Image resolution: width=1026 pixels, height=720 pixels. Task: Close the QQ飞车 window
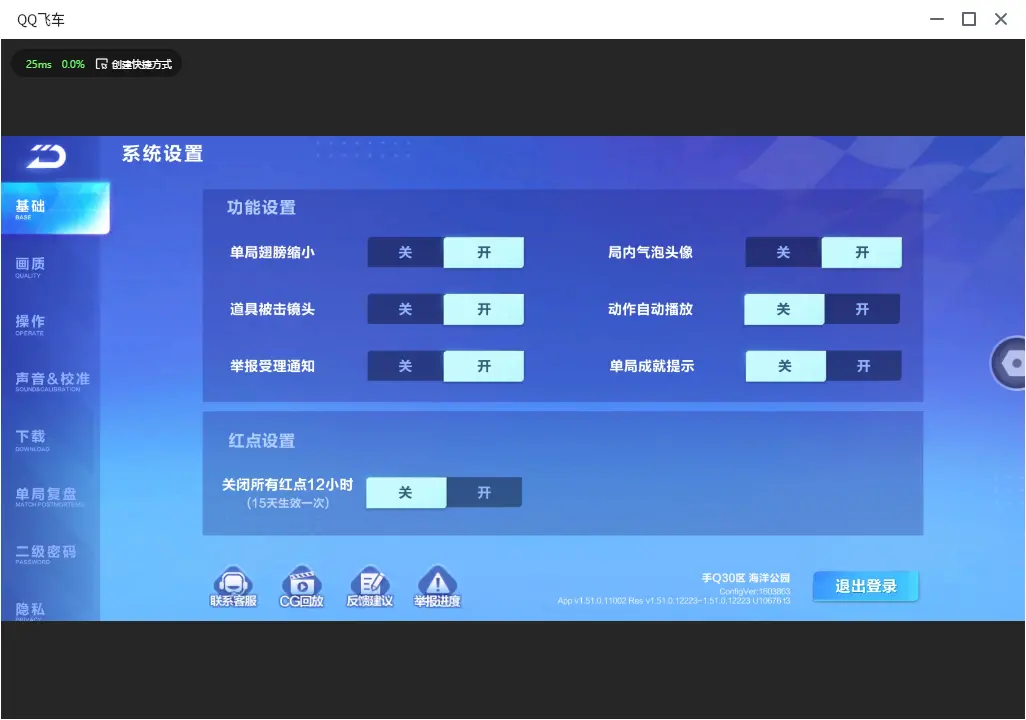[x=1001, y=19]
